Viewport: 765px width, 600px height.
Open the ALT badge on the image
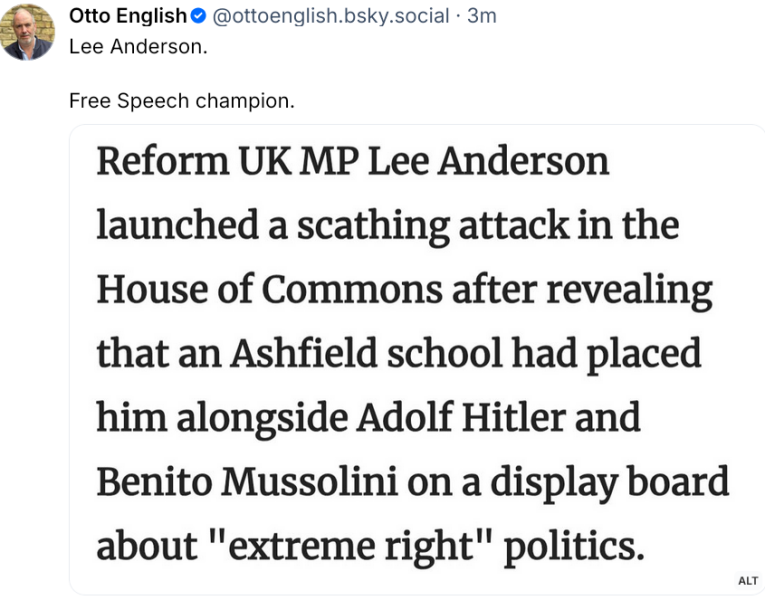point(747,581)
